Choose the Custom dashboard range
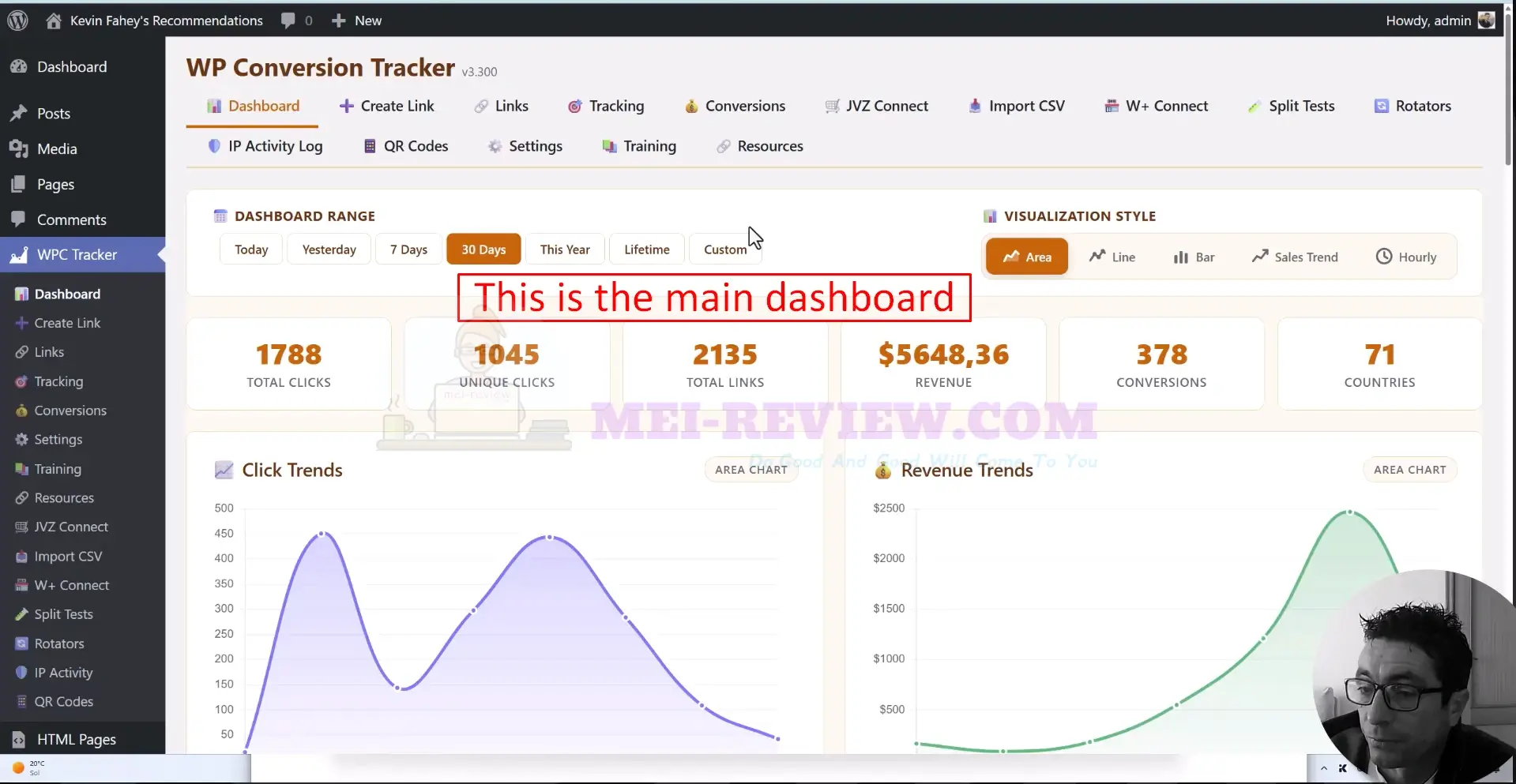Screen dimensions: 1516x784 (x=725, y=249)
